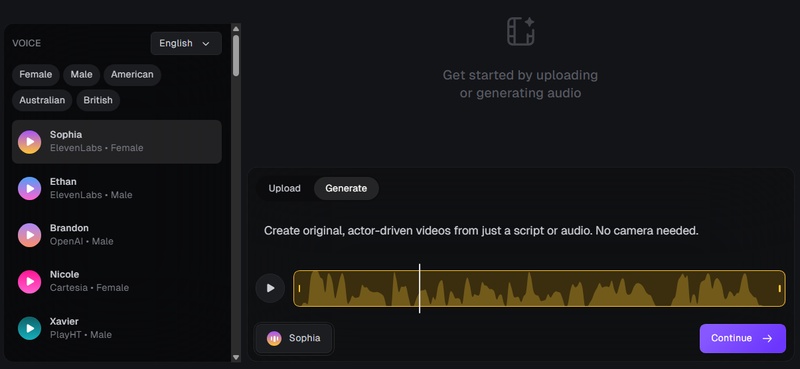Screen dimensions: 800x369
Task: Switch to the Upload tab
Action: click(285, 188)
